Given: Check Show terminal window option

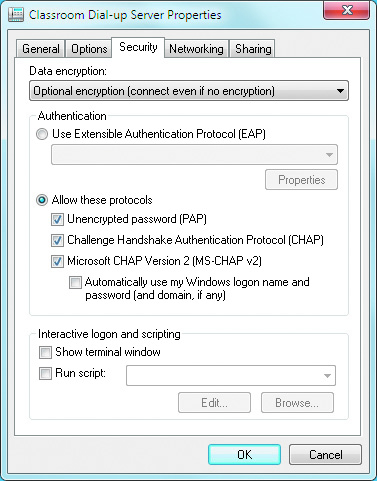Looking at the screenshot, I should 45,352.
